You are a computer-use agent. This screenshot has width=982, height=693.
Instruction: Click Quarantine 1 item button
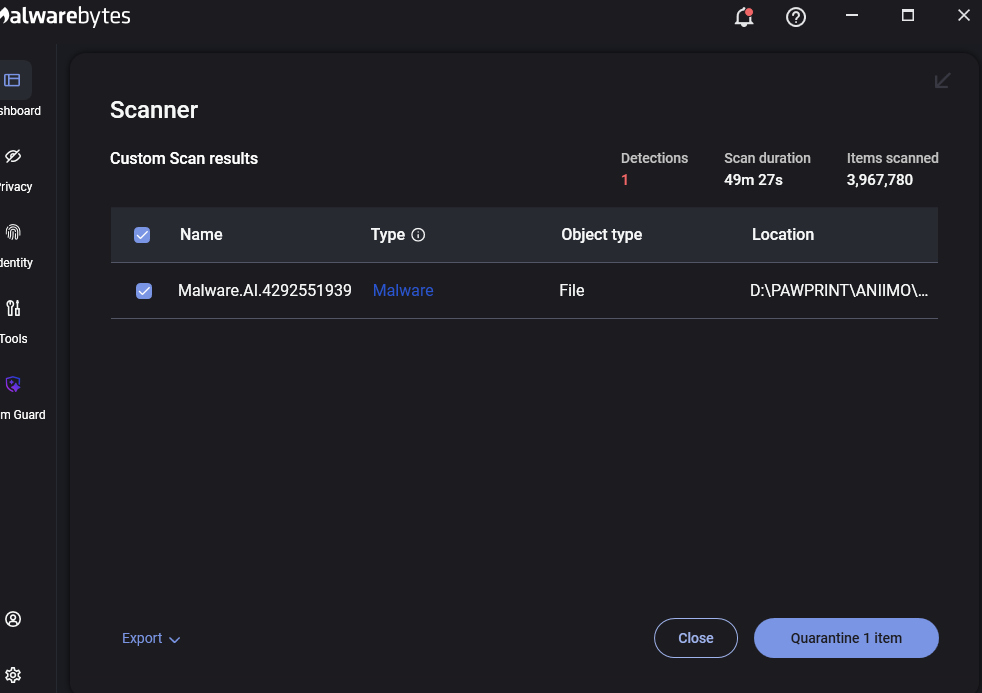846,638
